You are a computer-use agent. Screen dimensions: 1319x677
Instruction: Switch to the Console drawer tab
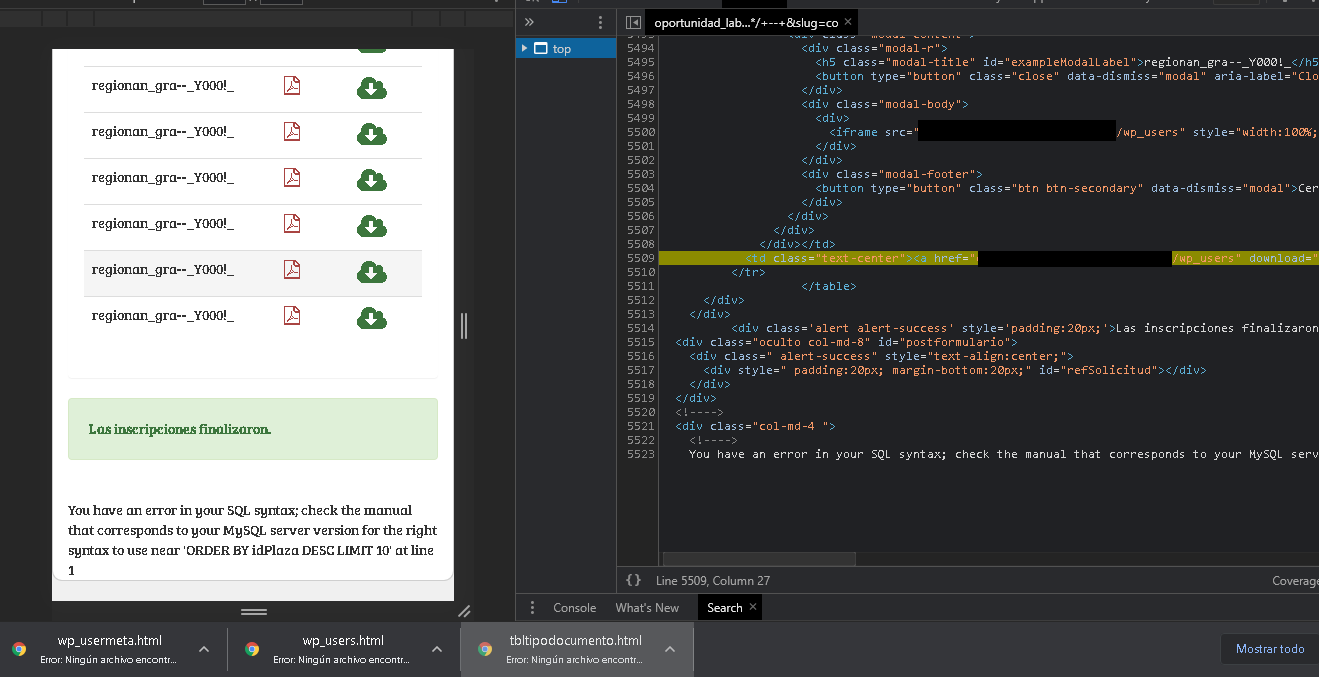click(575, 608)
